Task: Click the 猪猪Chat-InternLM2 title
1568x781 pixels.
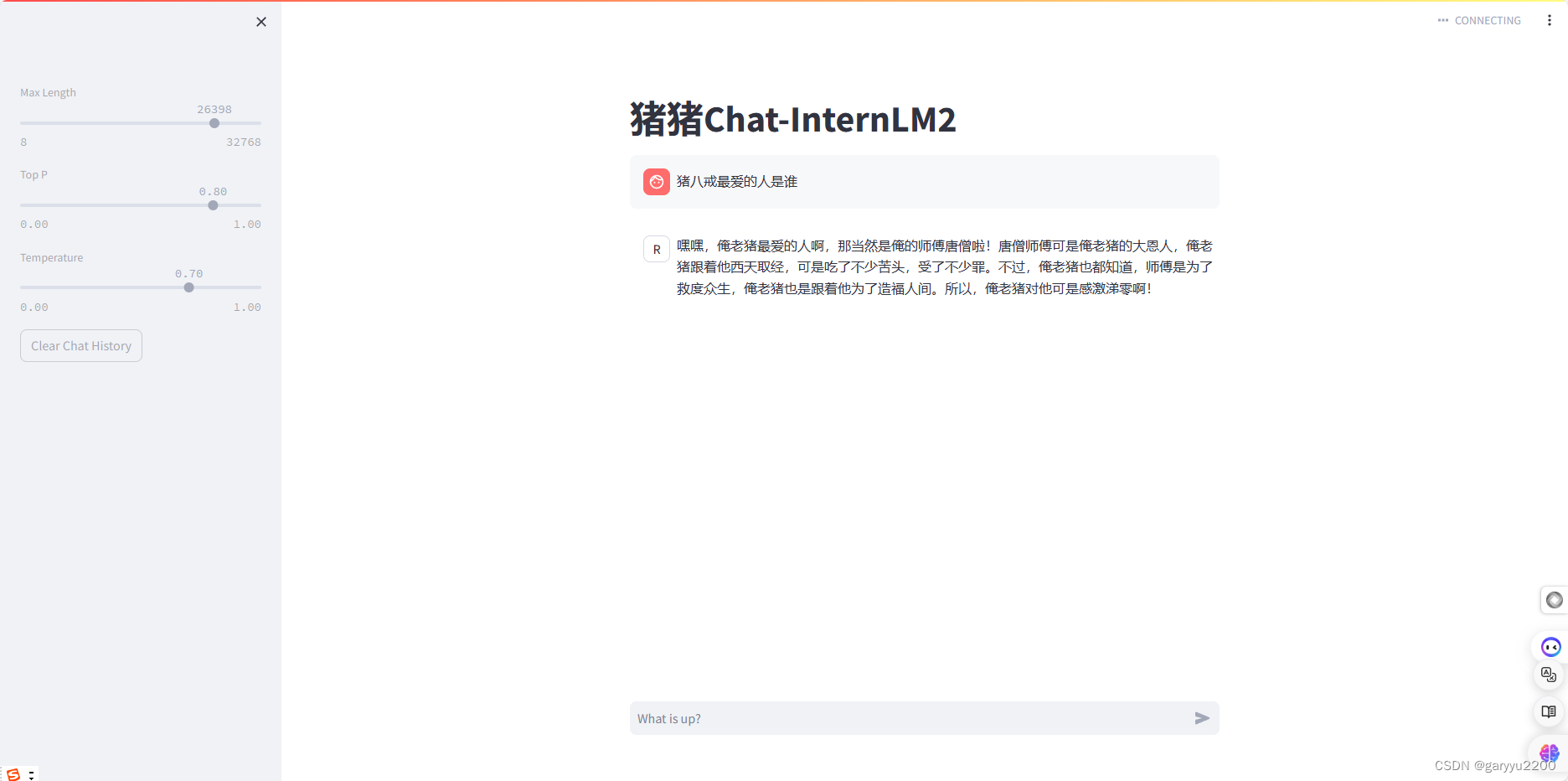Action: tap(792, 119)
